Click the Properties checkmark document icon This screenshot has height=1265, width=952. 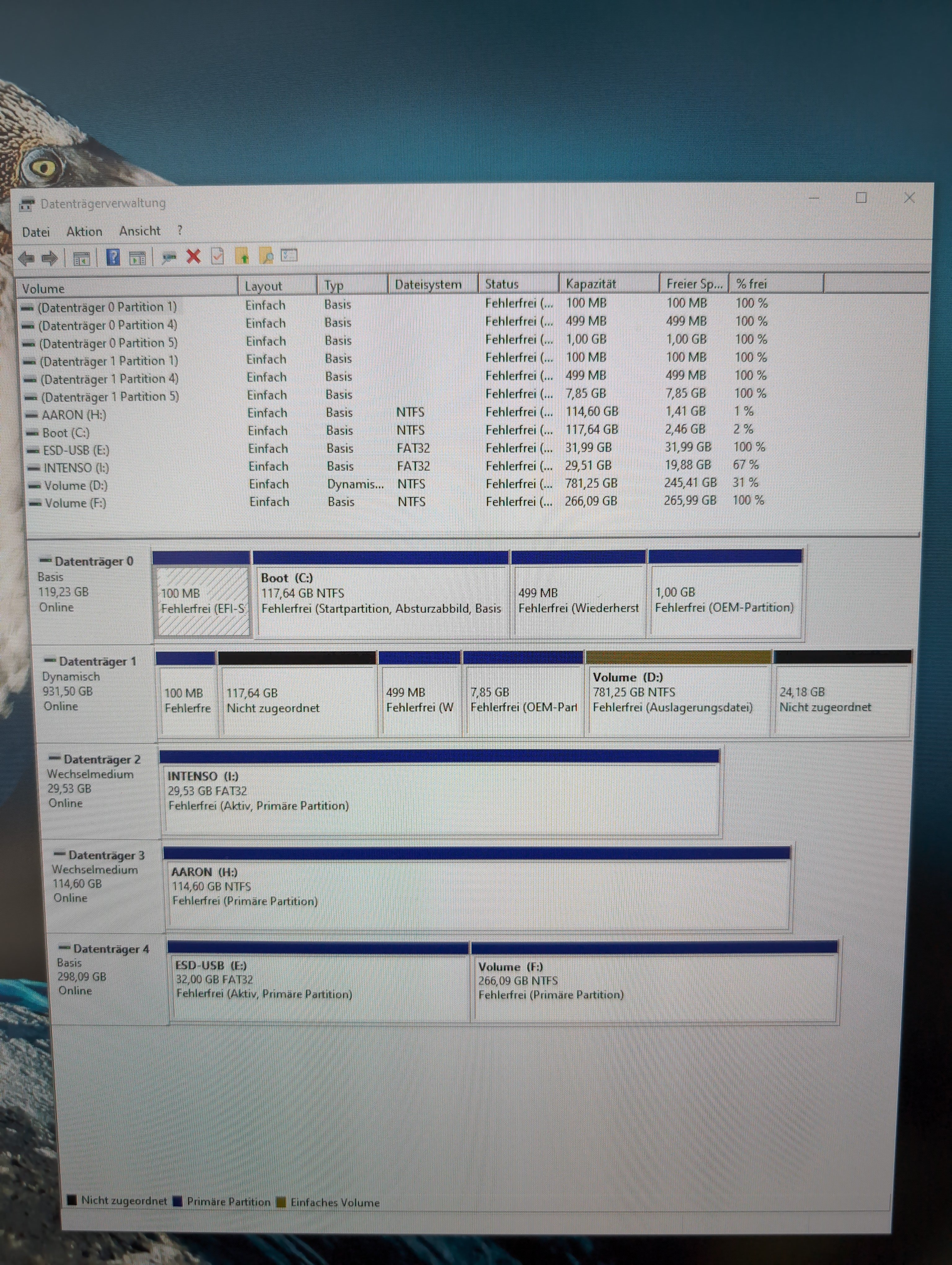coord(217,256)
